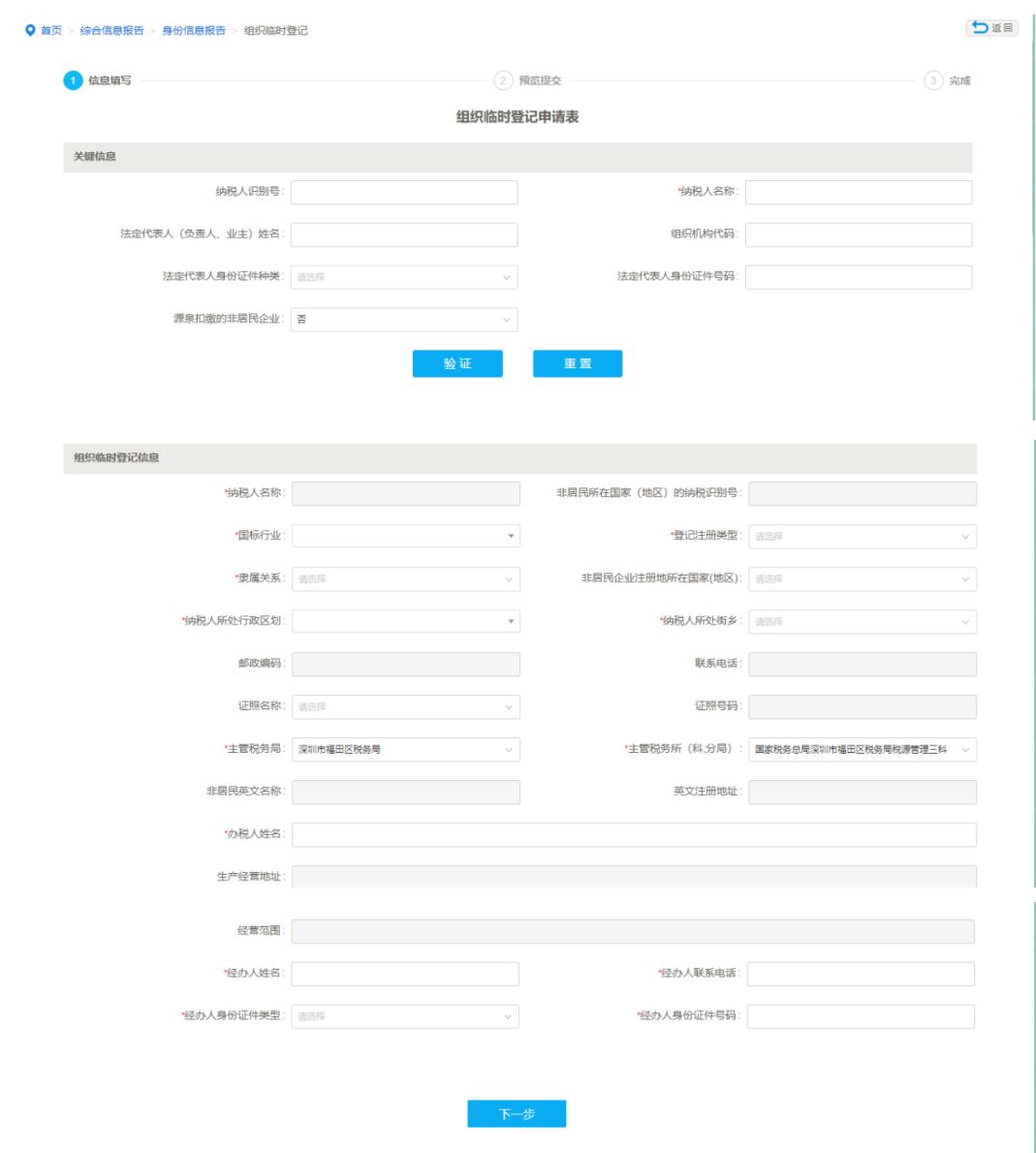Click the 纳税人识别号 input field
The height and width of the screenshot is (1153, 1036).
(x=404, y=192)
